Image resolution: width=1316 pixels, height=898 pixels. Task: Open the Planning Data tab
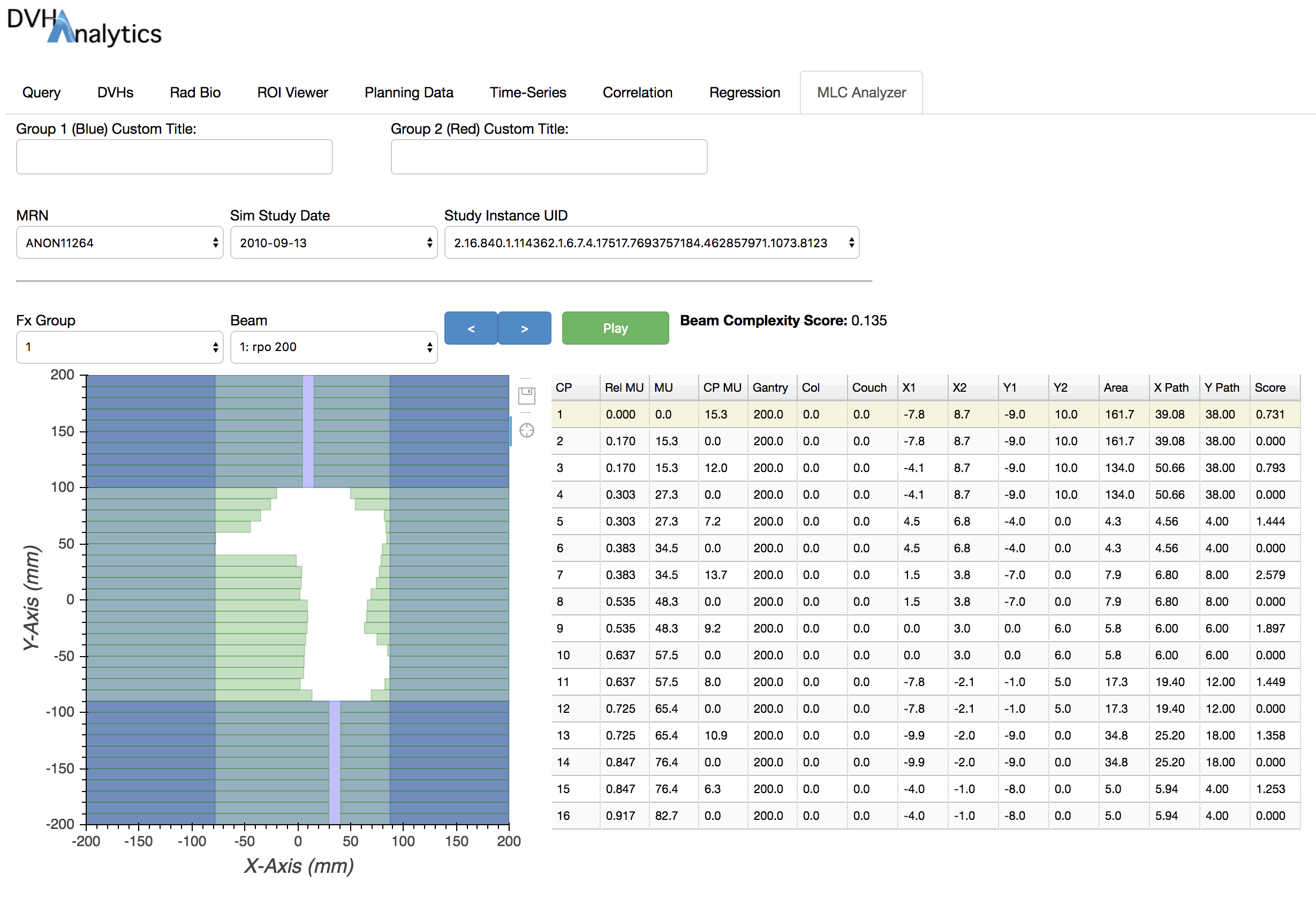coord(409,92)
